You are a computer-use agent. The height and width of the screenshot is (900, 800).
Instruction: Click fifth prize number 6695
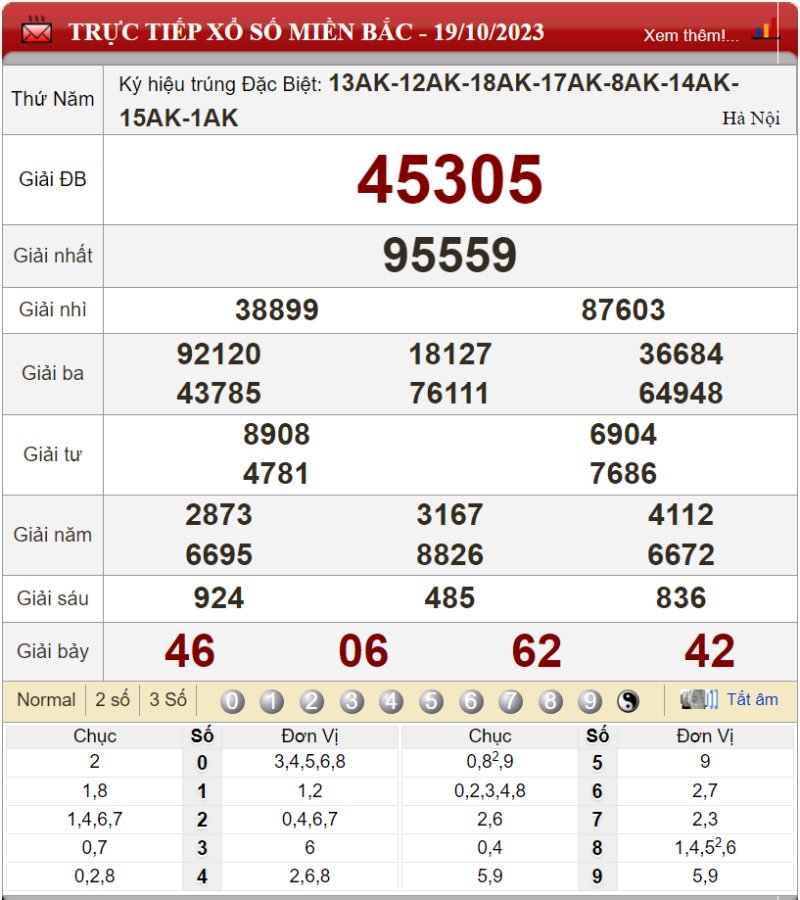[219, 554]
